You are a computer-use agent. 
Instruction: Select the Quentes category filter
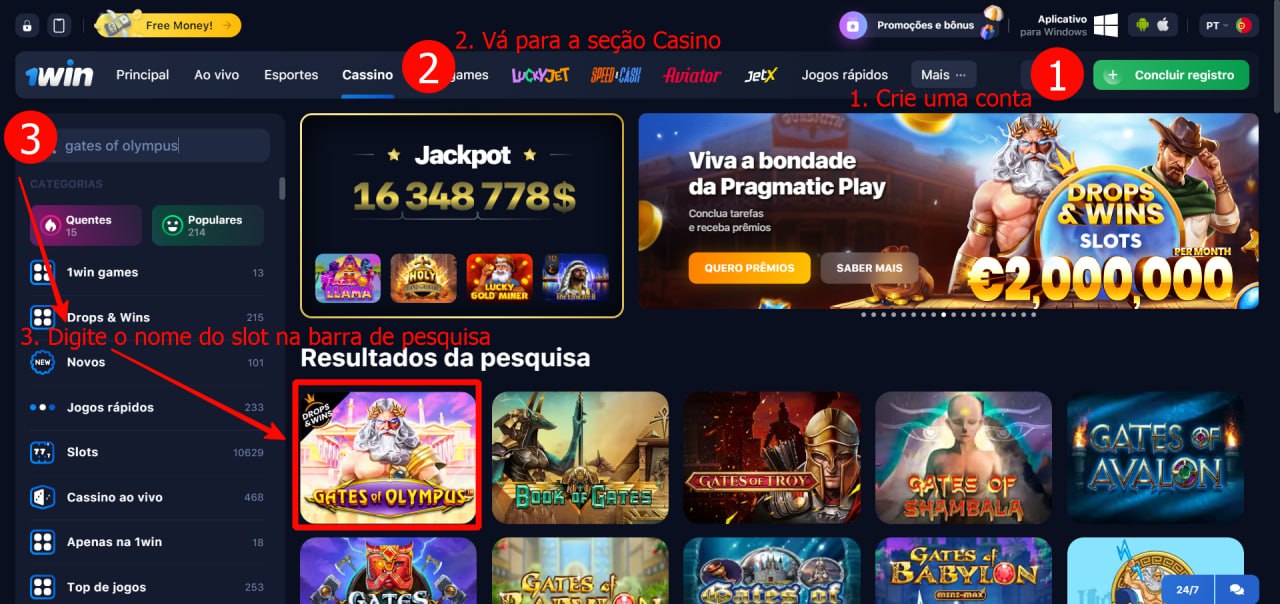(x=86, y=226)
